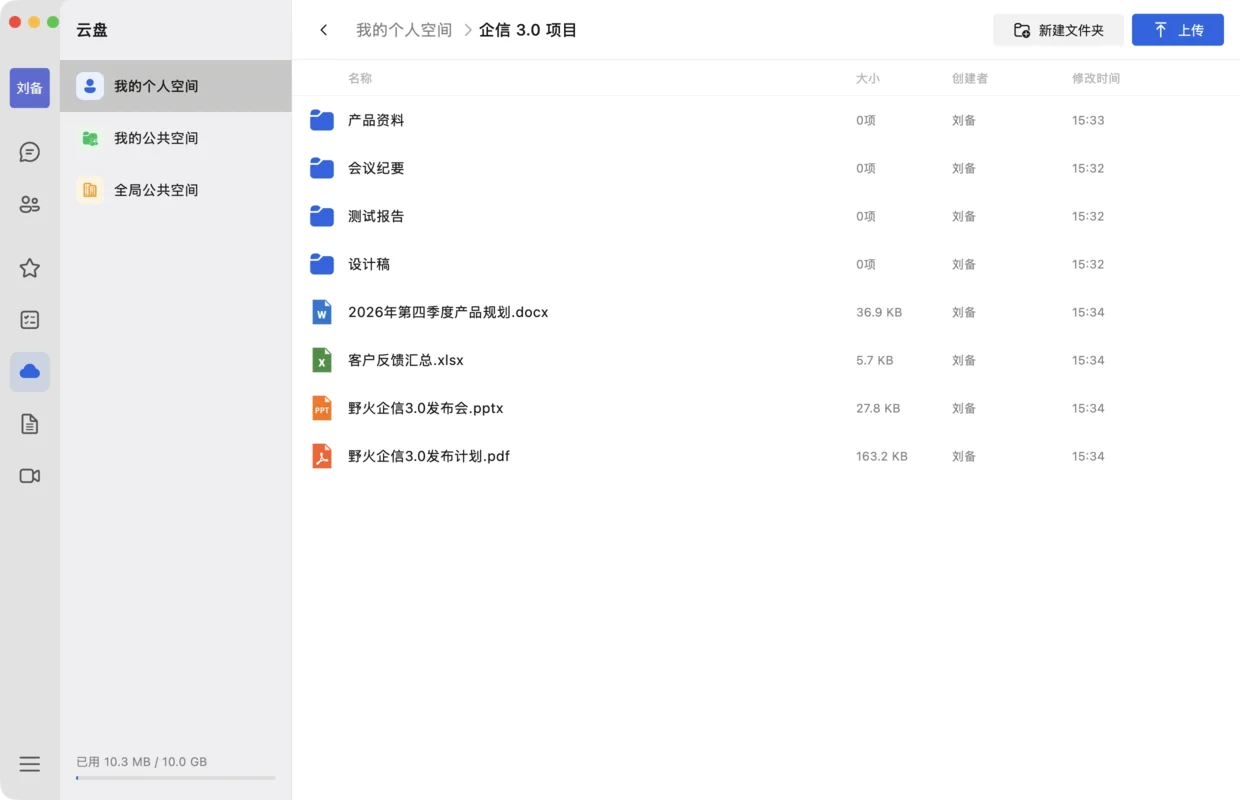The image size is (1240, 800).
Task: Click the 已用 10.3 MB / 10.0 GB text
Action: [142, 762]
